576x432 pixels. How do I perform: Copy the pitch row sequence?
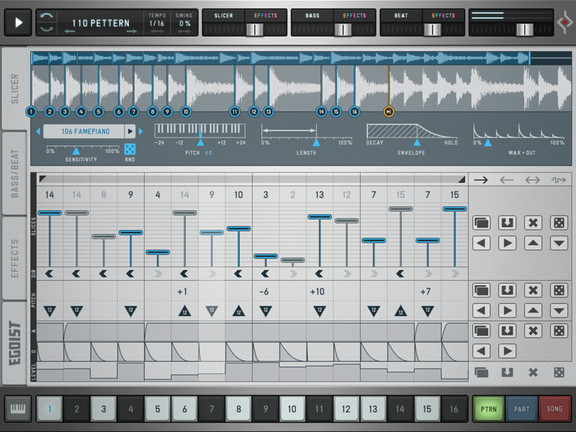point(481,290)
